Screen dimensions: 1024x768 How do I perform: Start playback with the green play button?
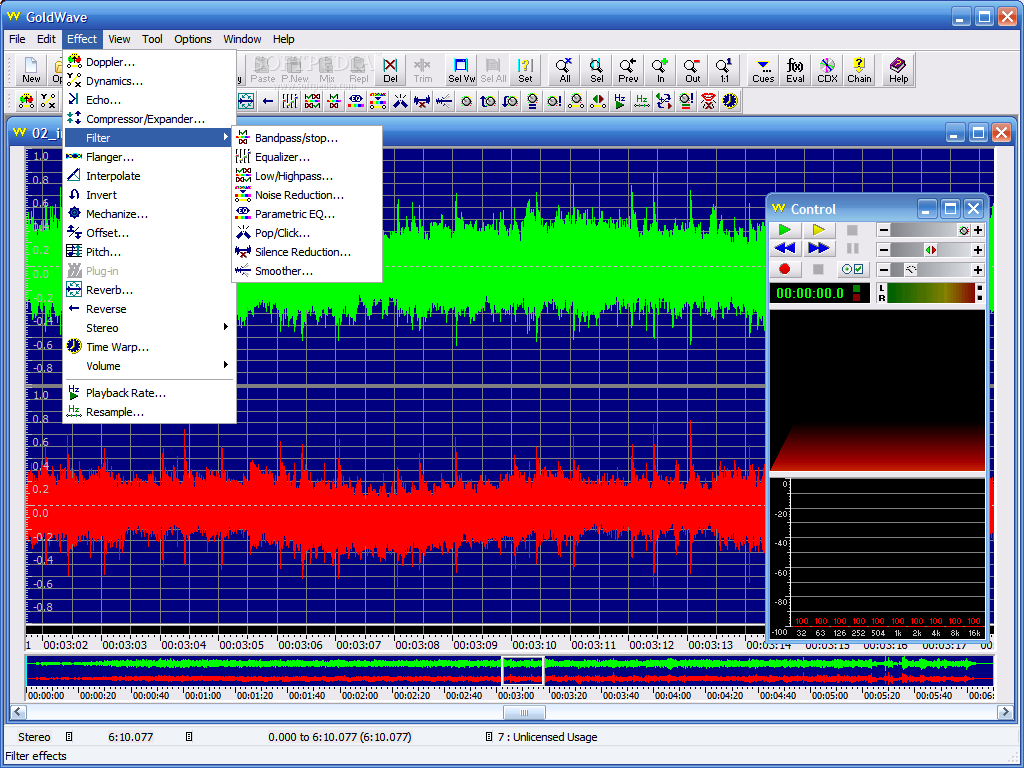[x=785, y=230]
